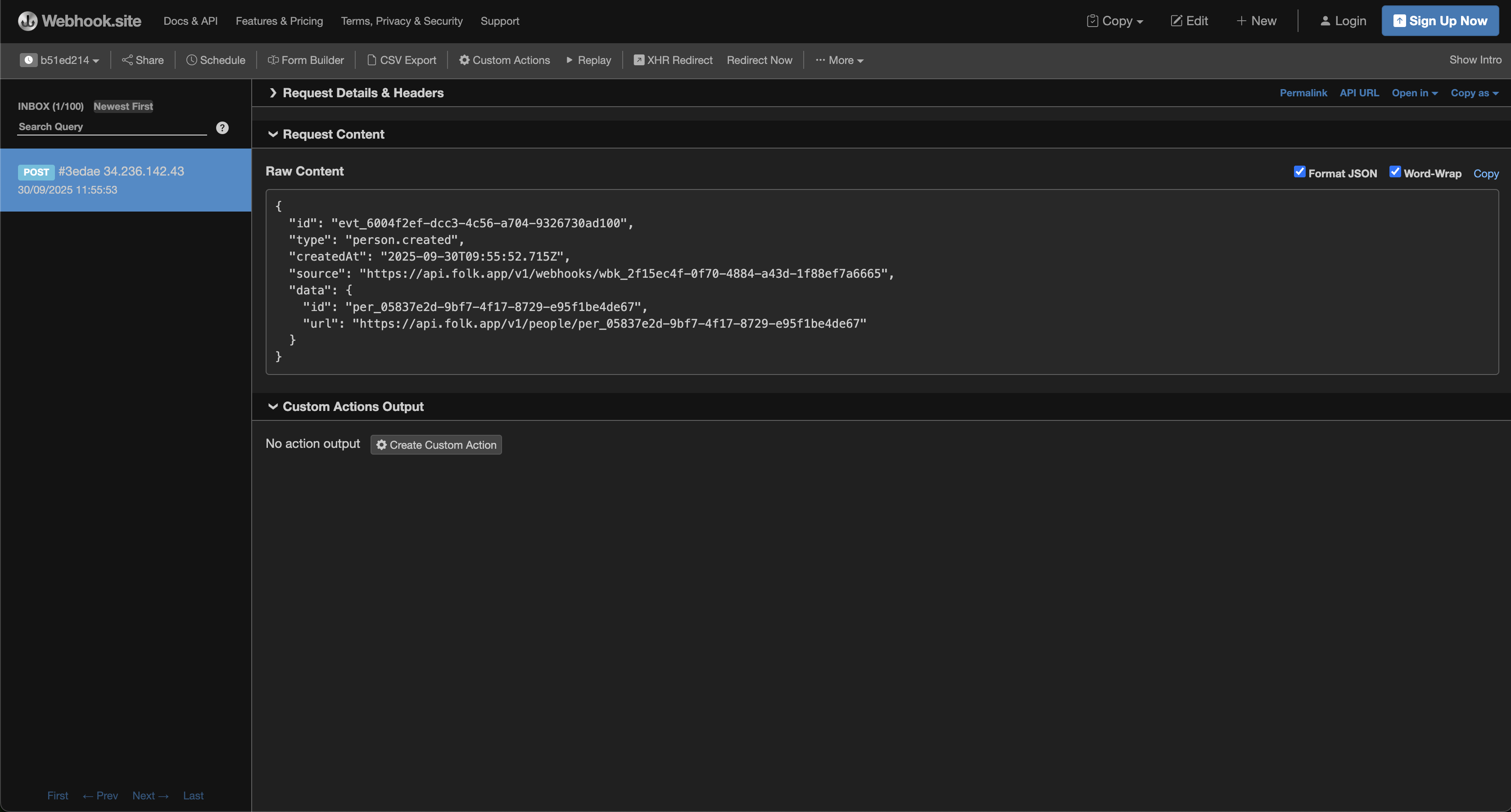Image resolution: width=1511 pixels, height=812 pixels.
Task: Click the Webhook.site logo icon
Action: tap(27, 21)
